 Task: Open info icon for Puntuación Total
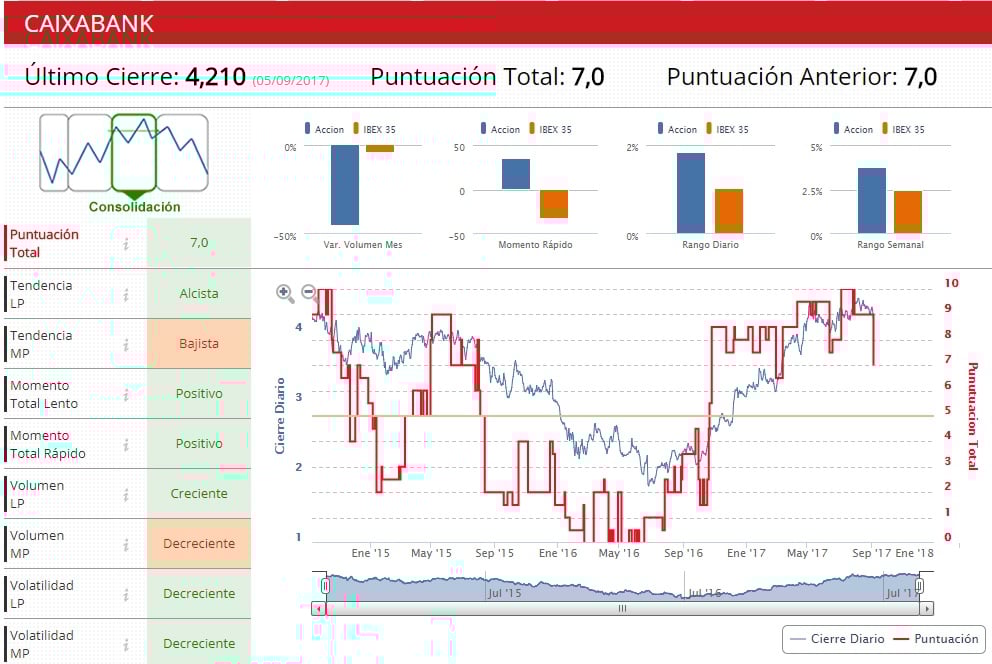[x=126, y=243]
